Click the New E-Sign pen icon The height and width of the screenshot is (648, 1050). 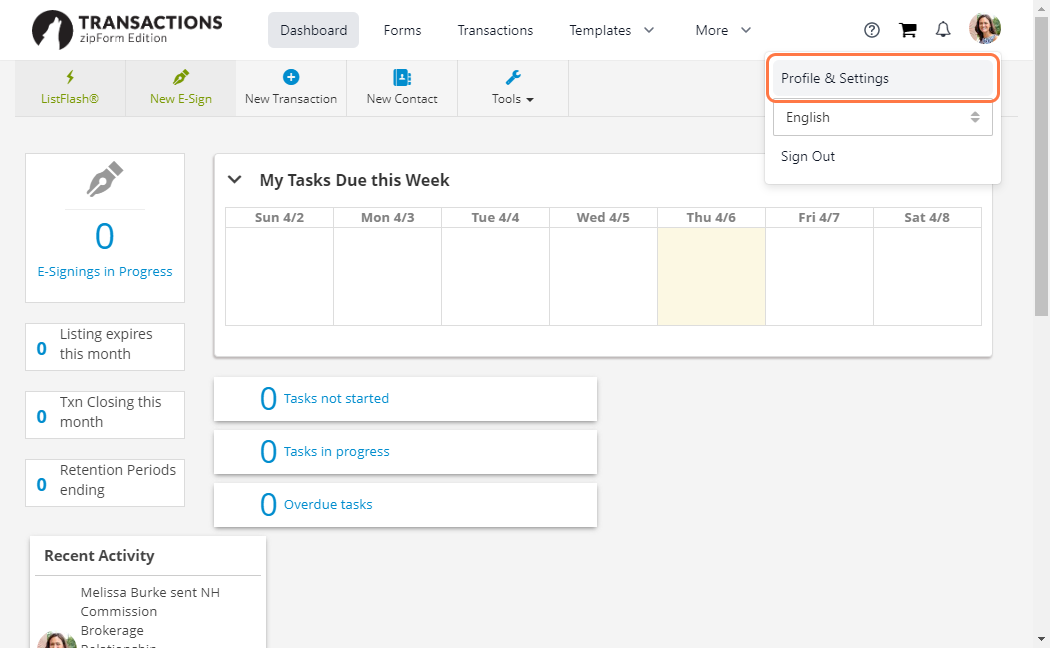coord(181,77)
